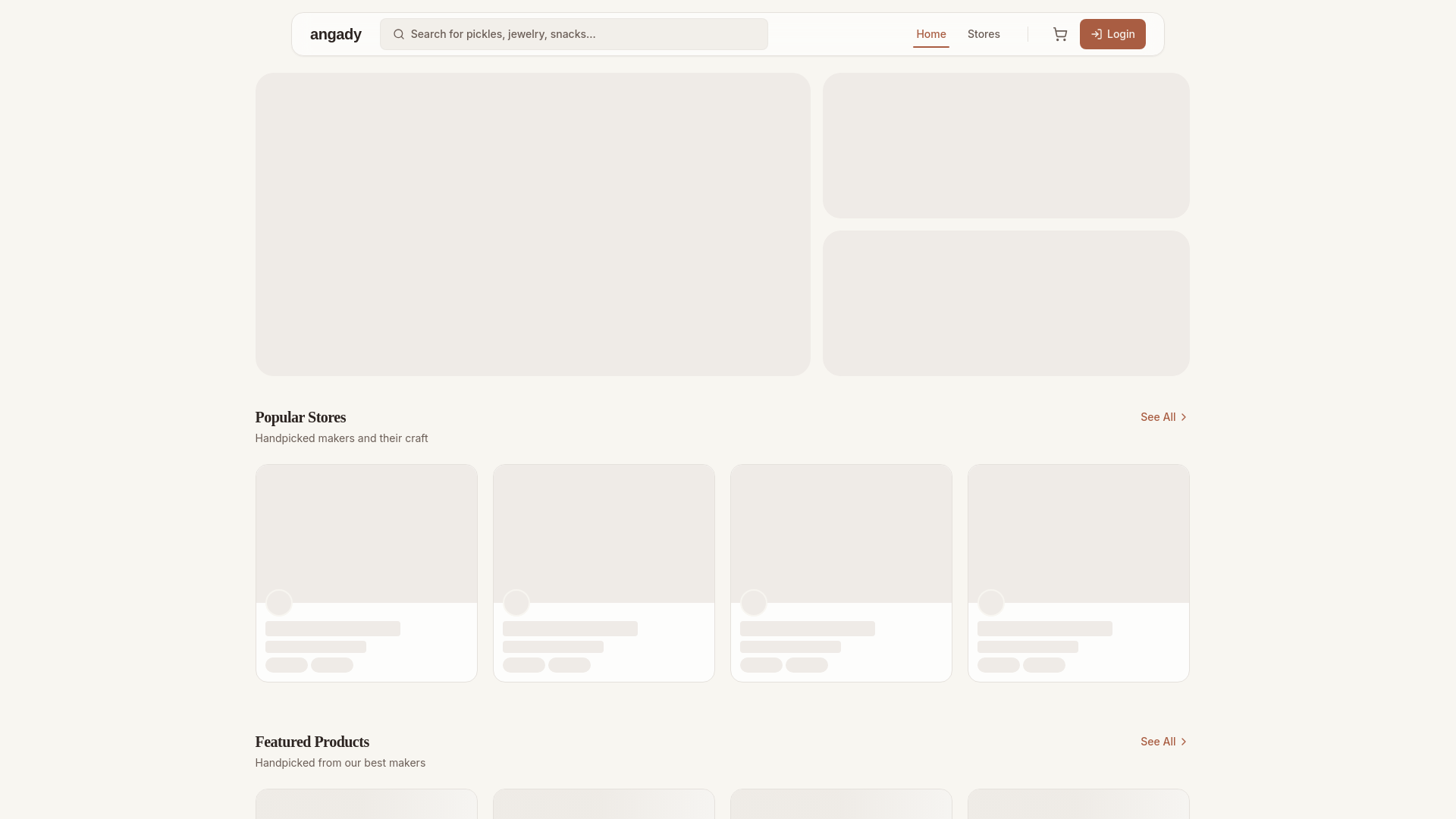
Task: Focus the search for pickles field
Action: (574, 34)
